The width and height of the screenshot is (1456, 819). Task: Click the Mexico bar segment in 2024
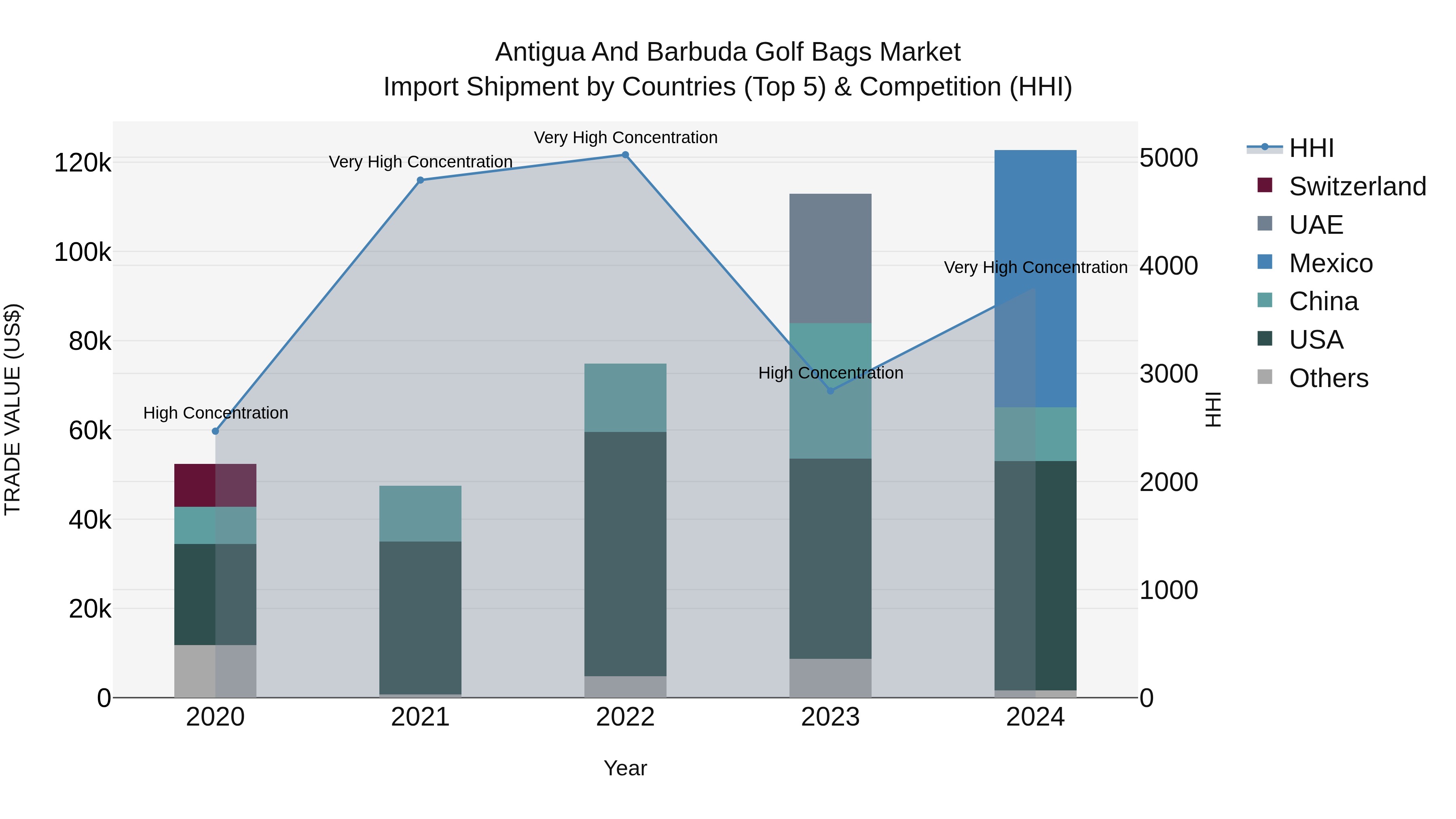1035,279
